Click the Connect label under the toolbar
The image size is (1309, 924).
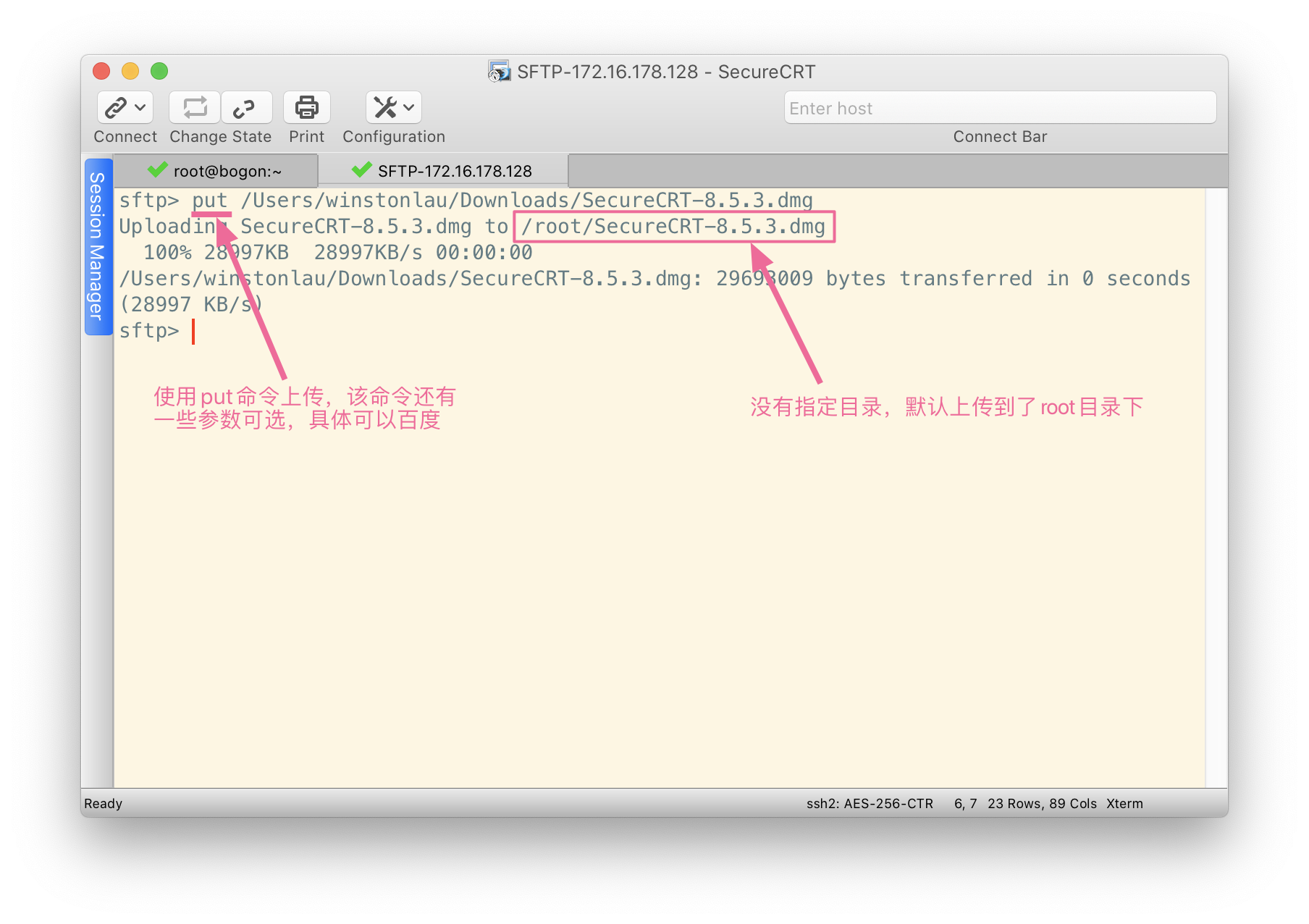click(x=125, y=137)
